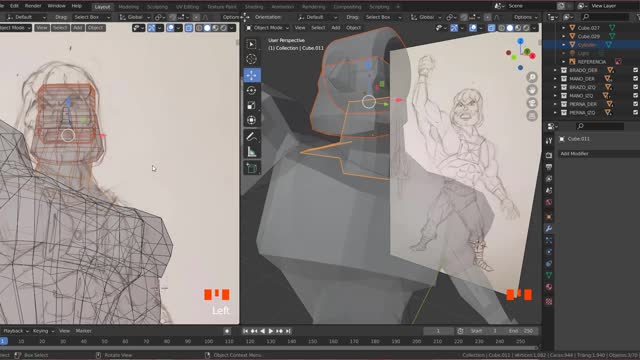The width and height of the screenshot is (640, 360).
Task: Open the World properties tab
Action: click(549, 202)
